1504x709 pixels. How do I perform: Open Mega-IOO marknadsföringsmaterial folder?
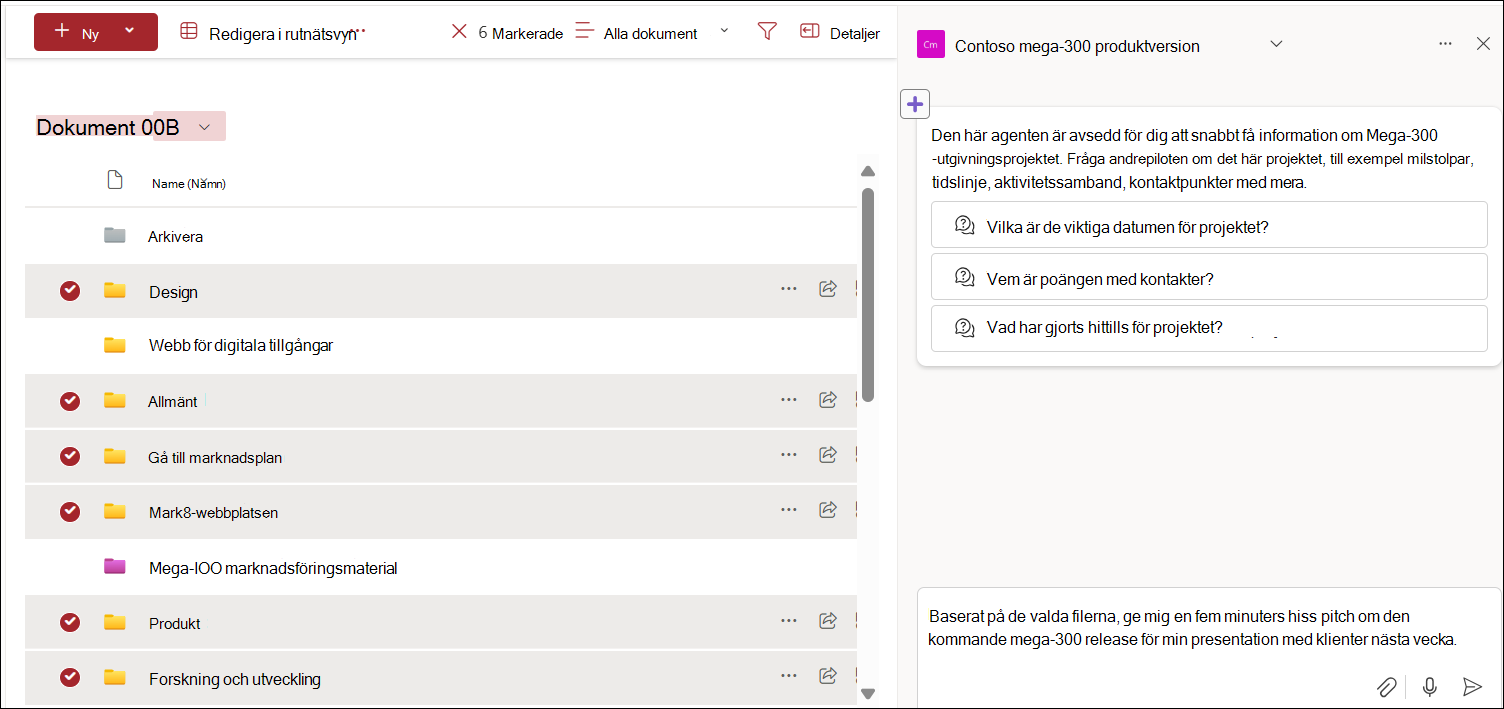pyautogui.click(x=273, y=568)
